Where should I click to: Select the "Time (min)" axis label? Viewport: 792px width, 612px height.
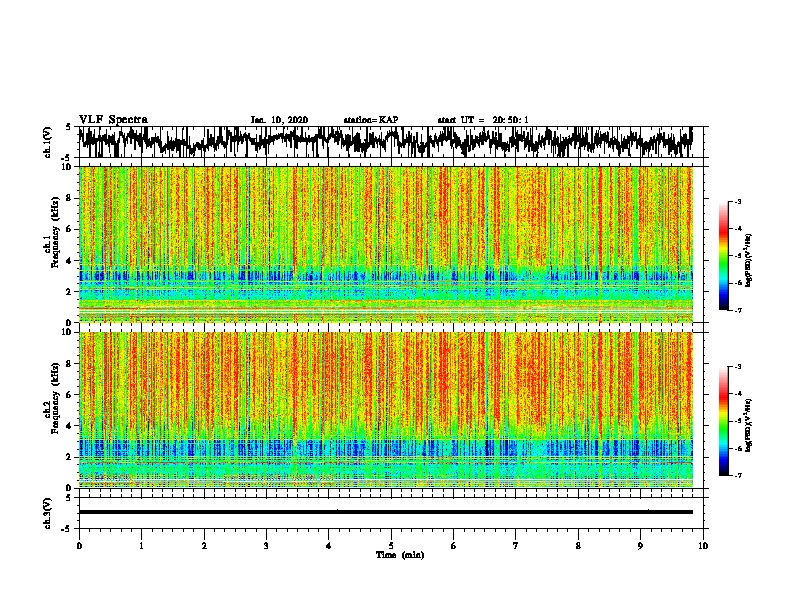[x=400, y=555]
